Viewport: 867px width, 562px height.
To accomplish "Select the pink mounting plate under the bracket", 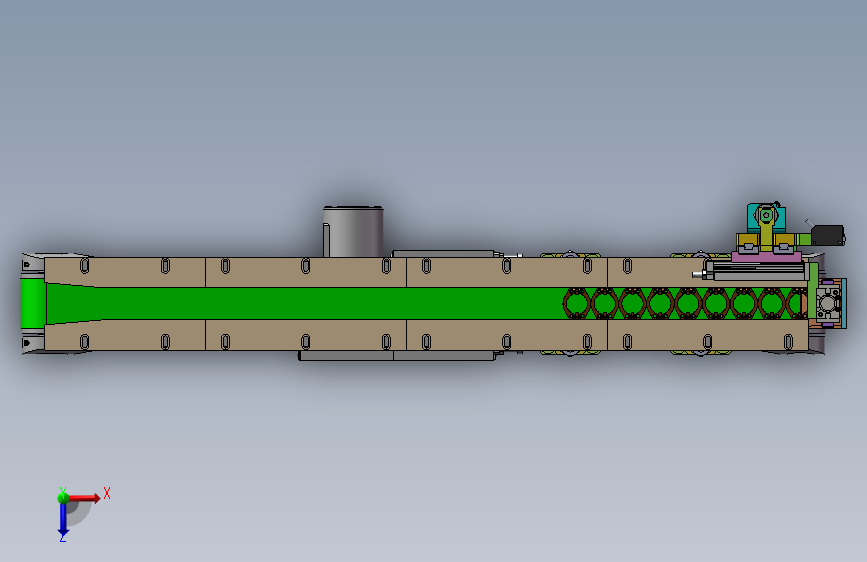I will tap(766, 257).
